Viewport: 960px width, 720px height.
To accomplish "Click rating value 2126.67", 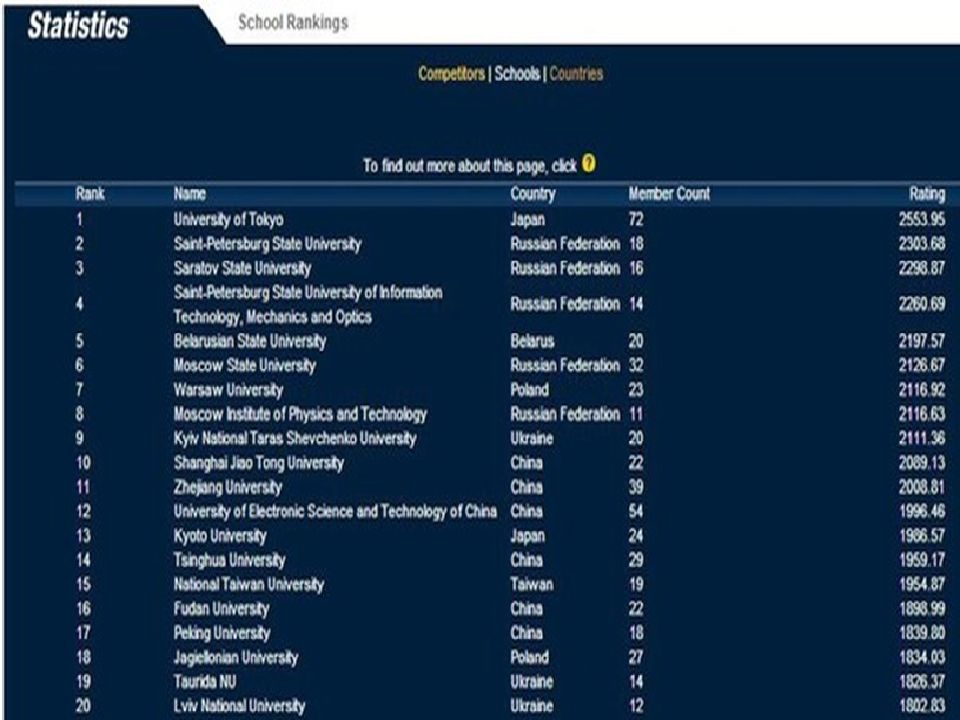I will [x=921, y=366].
